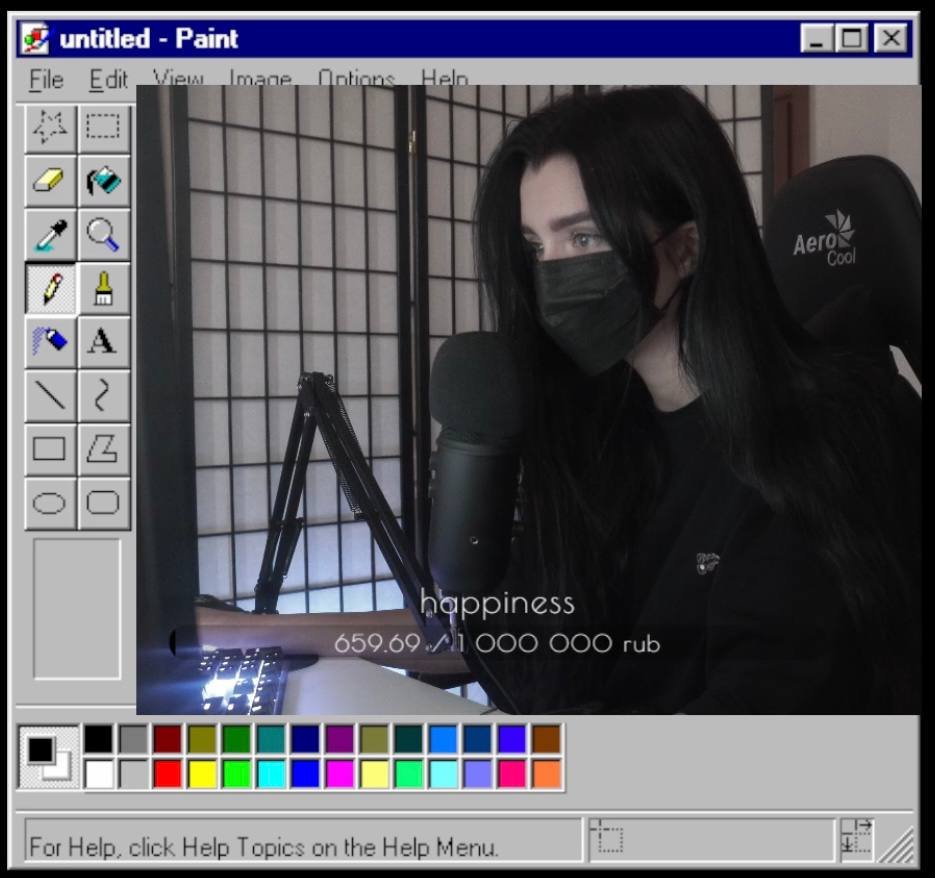Viewport: 935px width, 878px height.
Task: Choose the yellow swatch in palette
Action: tap(202, 774)
